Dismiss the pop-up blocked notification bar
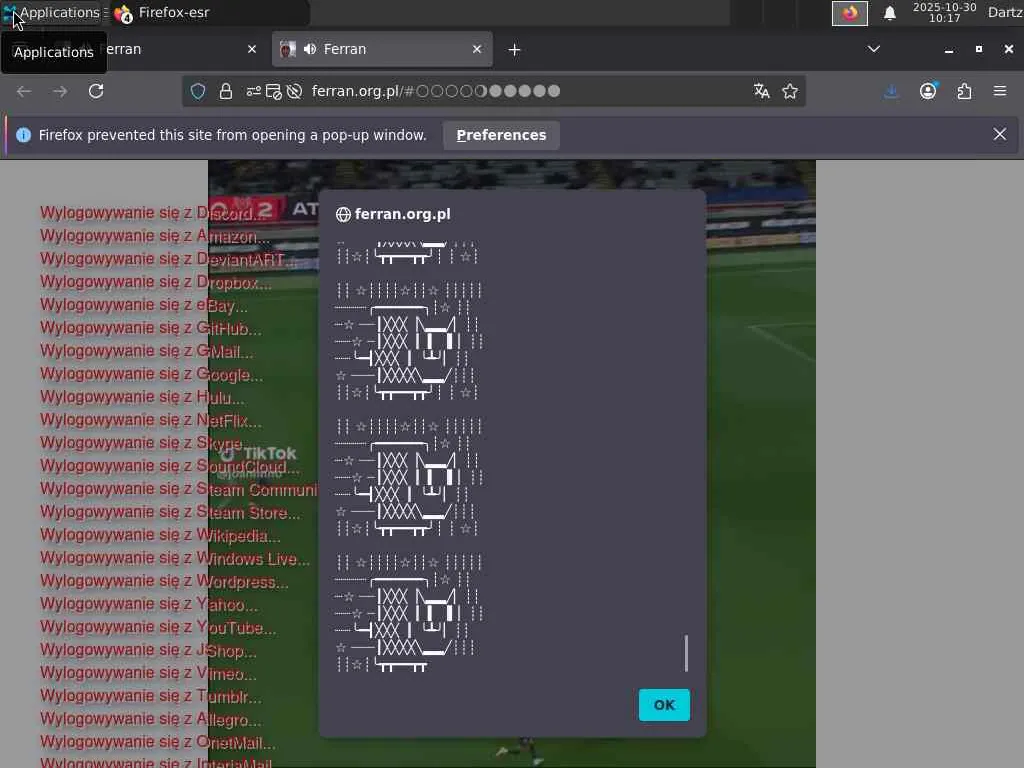 (x=1000, y=135)
